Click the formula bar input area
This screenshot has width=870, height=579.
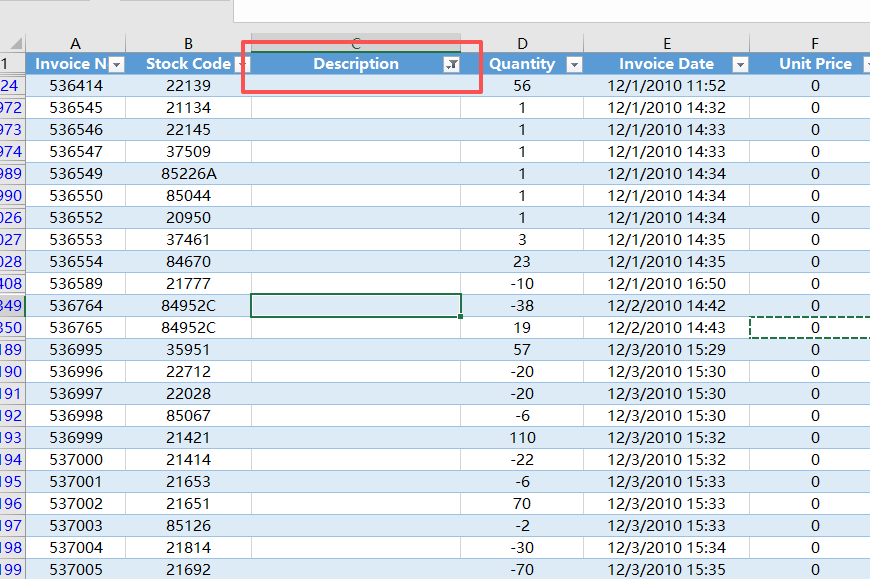pos(552,11)
